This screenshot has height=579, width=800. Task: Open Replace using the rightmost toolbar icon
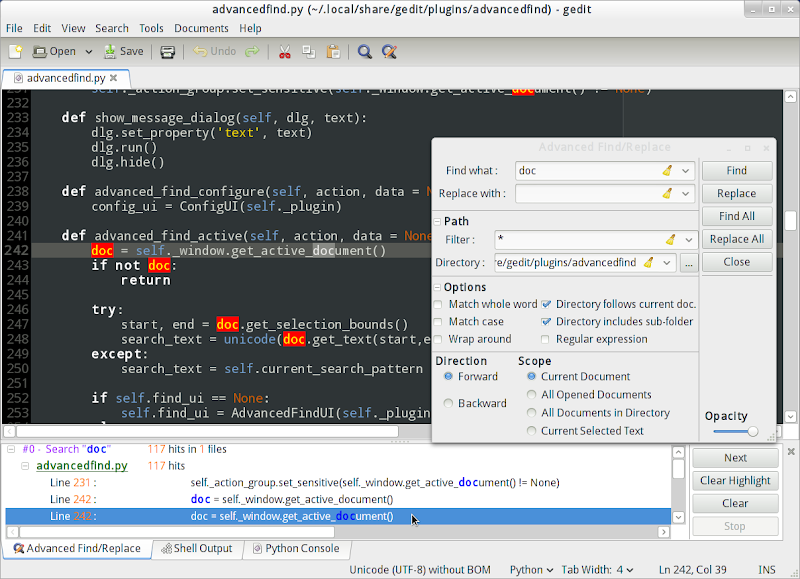[390, 51]
